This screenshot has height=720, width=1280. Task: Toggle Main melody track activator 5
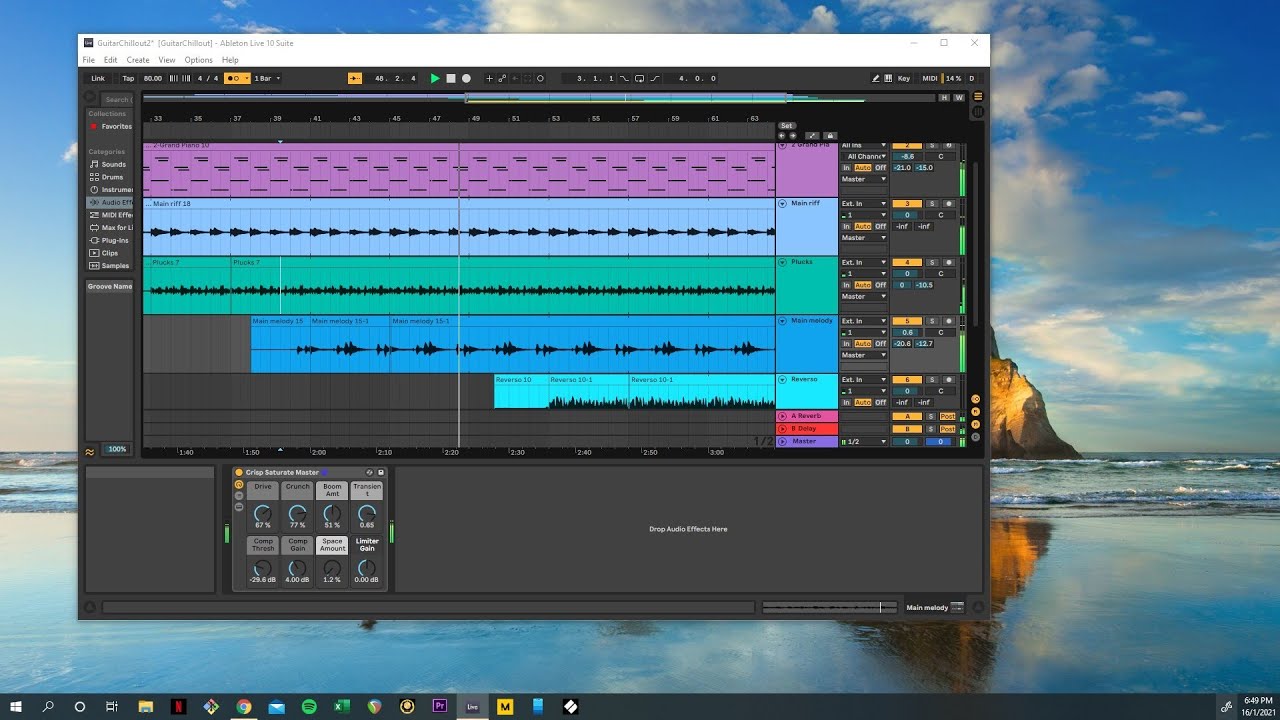[907, 321]
